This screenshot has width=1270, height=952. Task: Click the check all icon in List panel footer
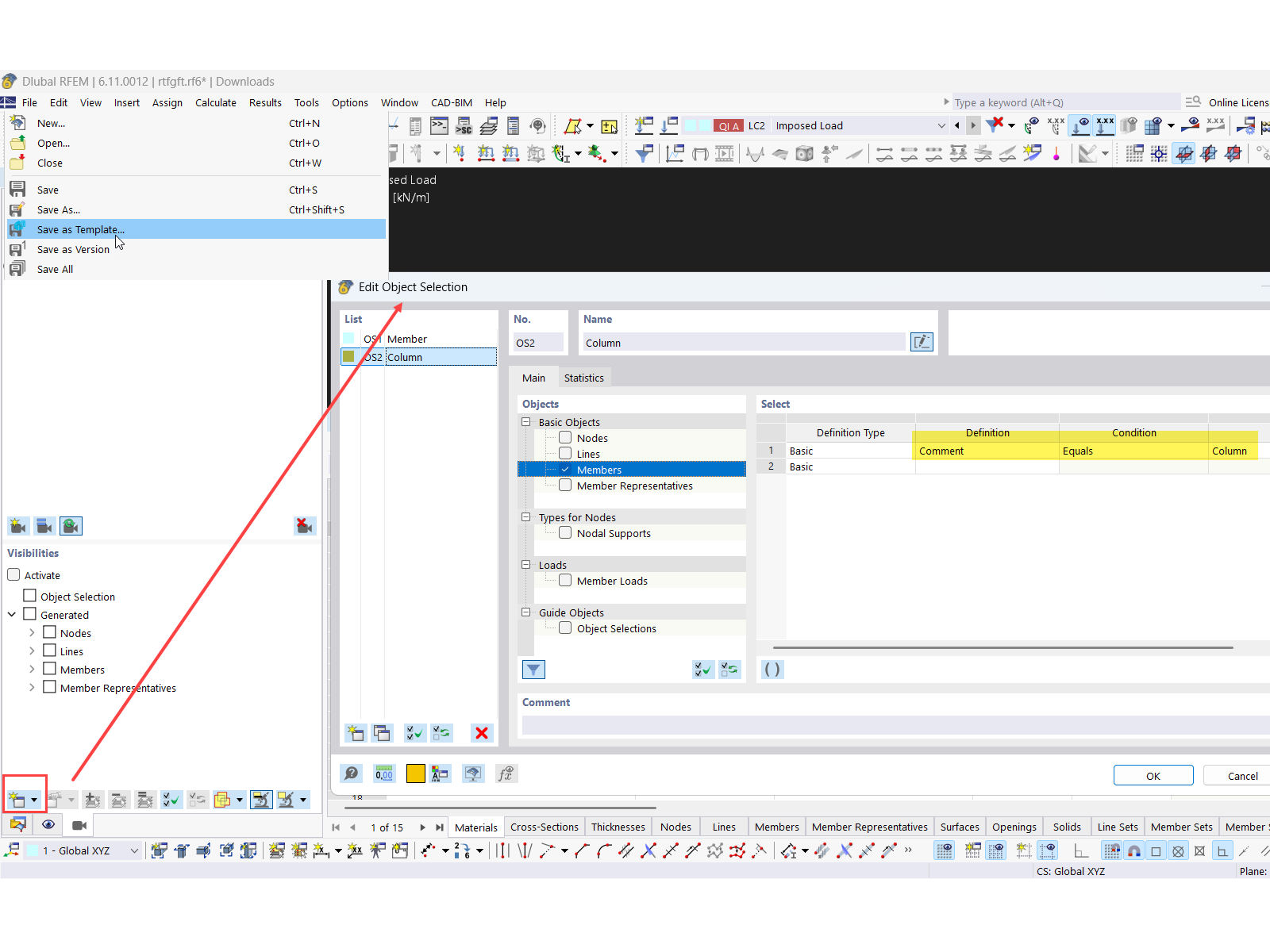(415, 733)
